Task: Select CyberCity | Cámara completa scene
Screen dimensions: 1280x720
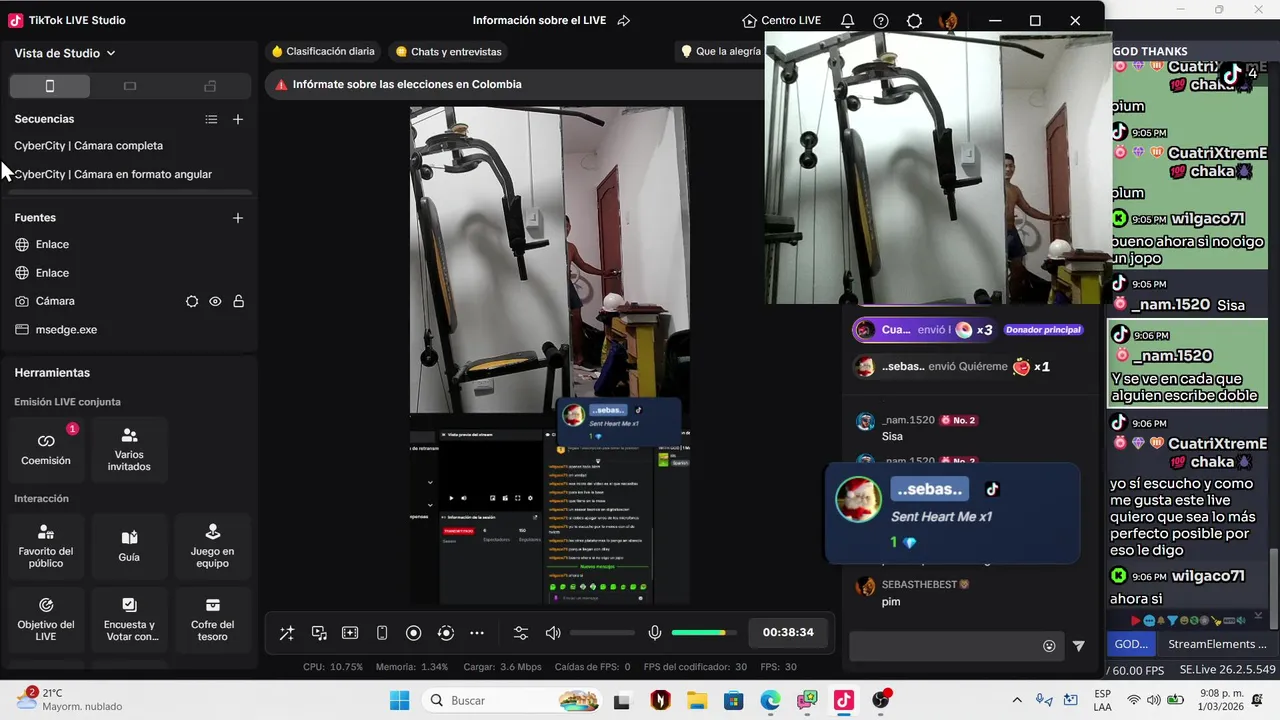Action: coord(89,146)
